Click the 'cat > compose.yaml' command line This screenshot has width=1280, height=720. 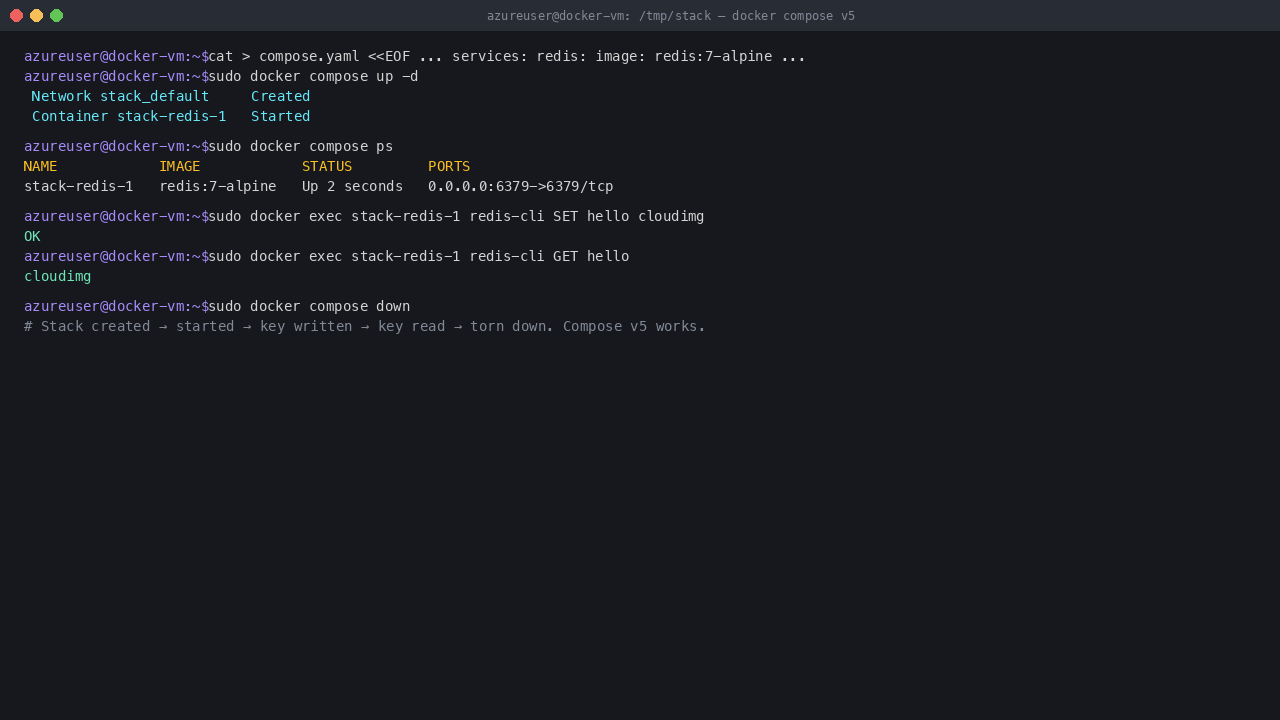tap(507, 56)
